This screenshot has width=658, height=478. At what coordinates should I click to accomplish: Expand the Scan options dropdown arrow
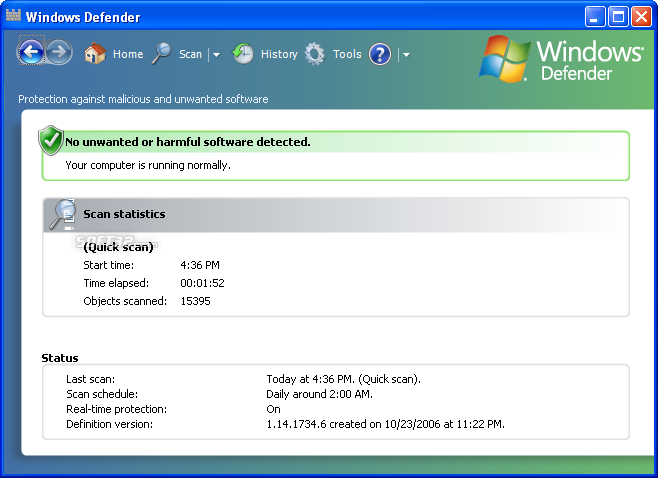[216, 55]
